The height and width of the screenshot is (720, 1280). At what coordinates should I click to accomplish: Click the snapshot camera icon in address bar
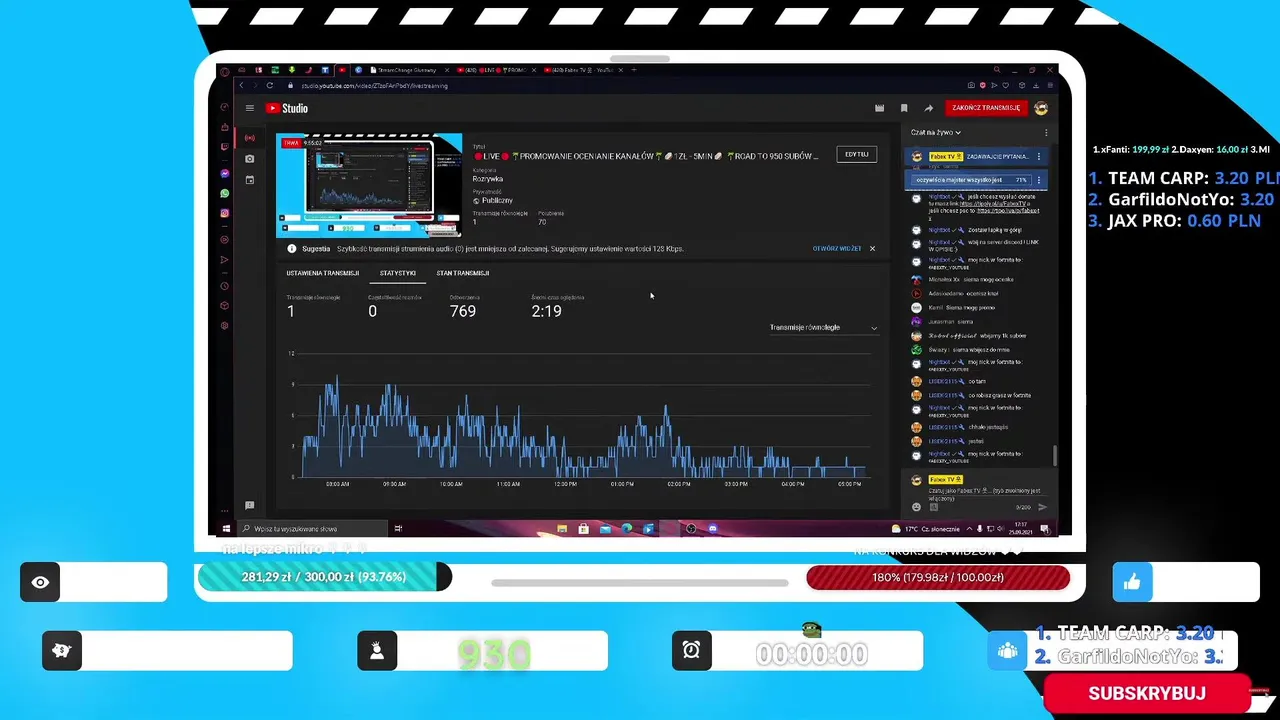click(x=970, y=86)
